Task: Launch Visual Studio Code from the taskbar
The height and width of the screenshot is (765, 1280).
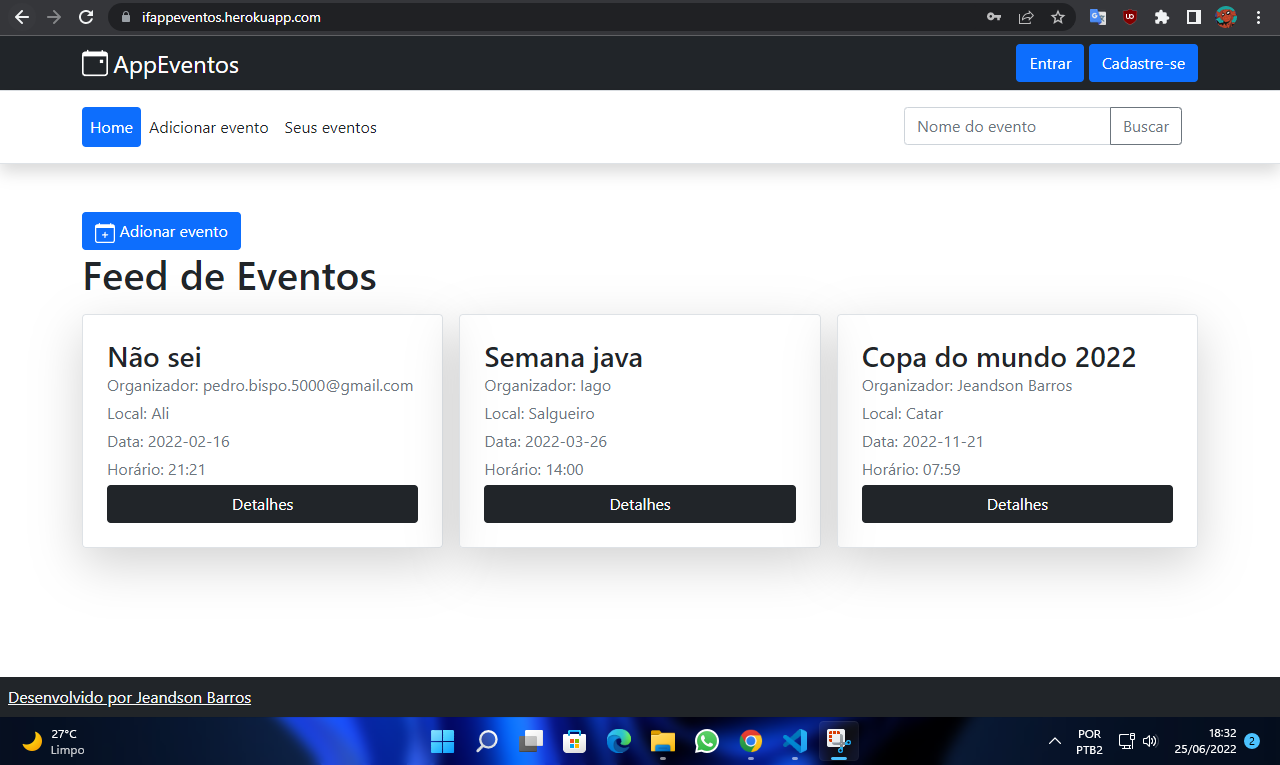Action: click(x=794, y=741)
